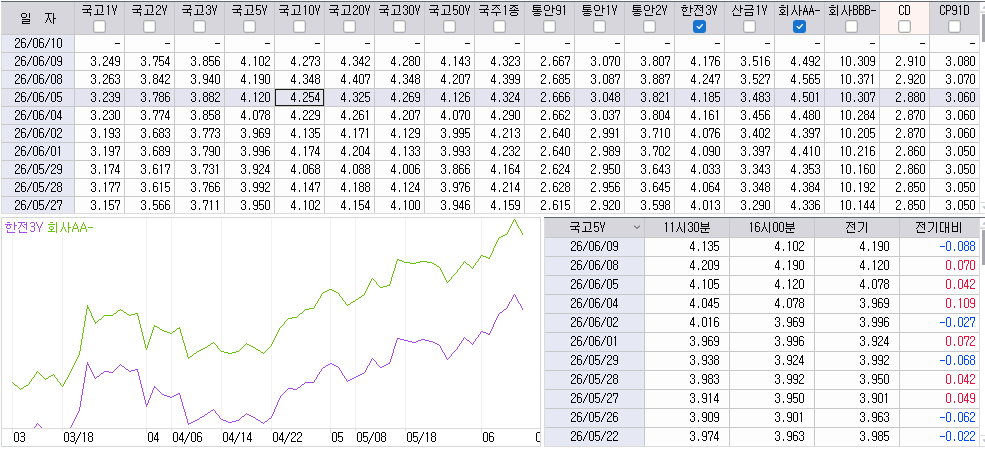Tick the 국주1종 checkbox
985x449 pixels.
coord(499,26)
